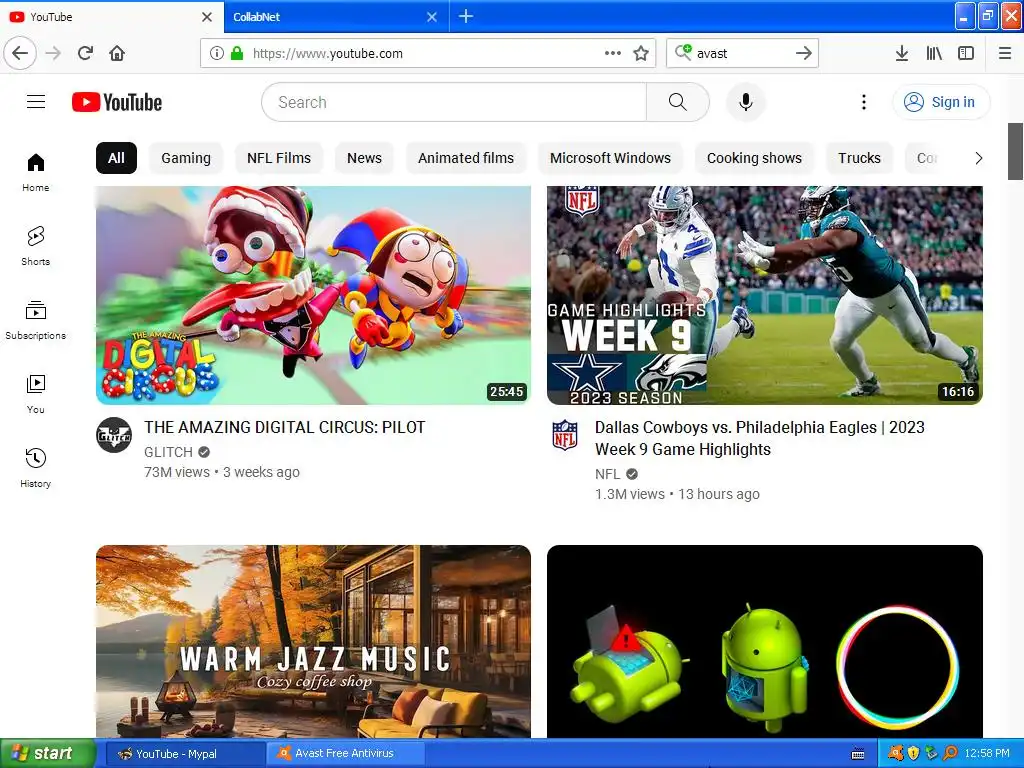The width and height of the screenshot is (1024, 768).
Task: Filter by Animated films chip
Action: click(466, 158)
